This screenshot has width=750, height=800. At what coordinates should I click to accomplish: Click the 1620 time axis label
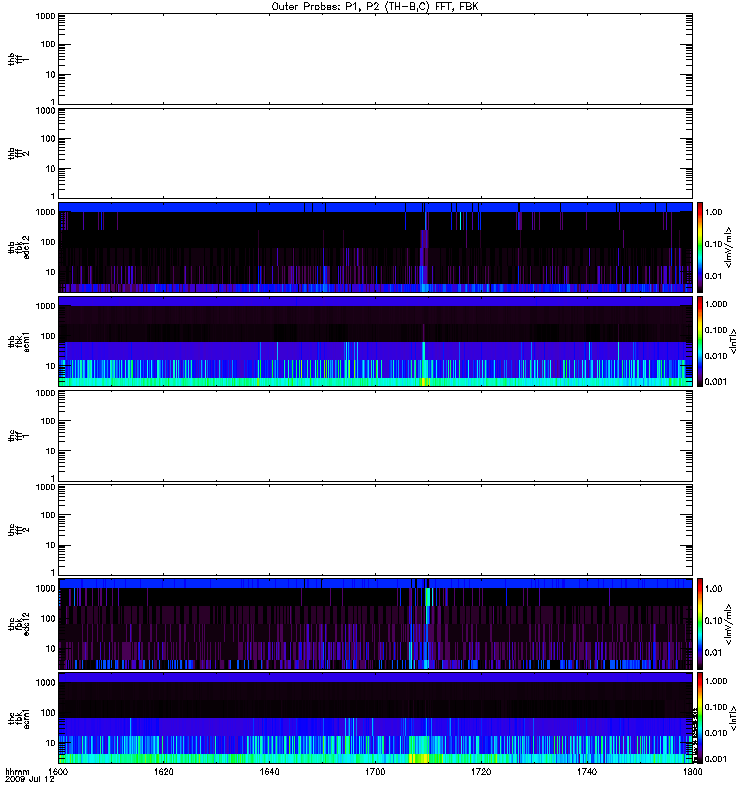tap(164, 771)
